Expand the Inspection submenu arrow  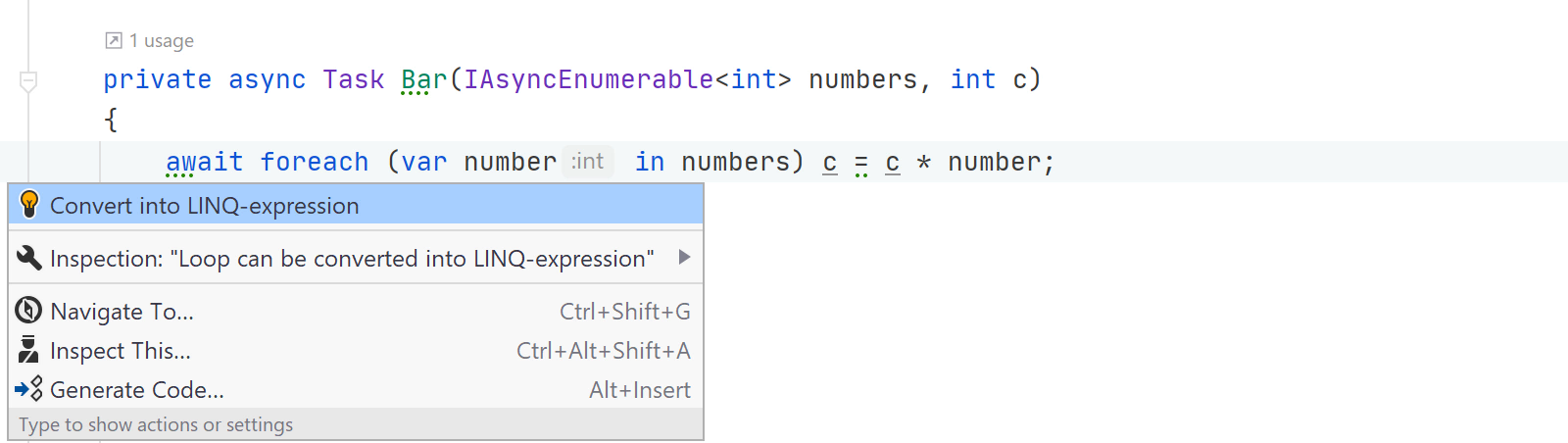pos(684,257)
